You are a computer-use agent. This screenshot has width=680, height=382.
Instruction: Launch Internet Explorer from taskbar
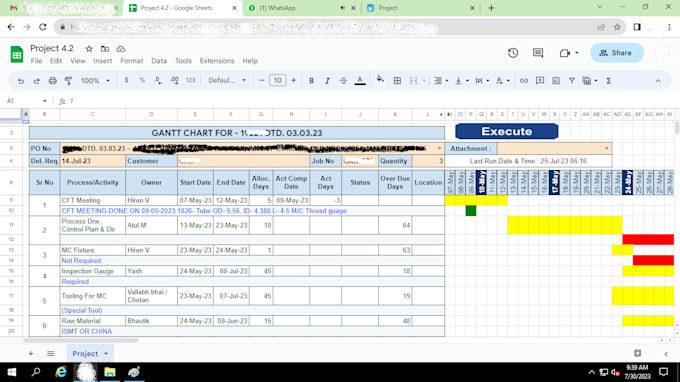coord(61,372)
